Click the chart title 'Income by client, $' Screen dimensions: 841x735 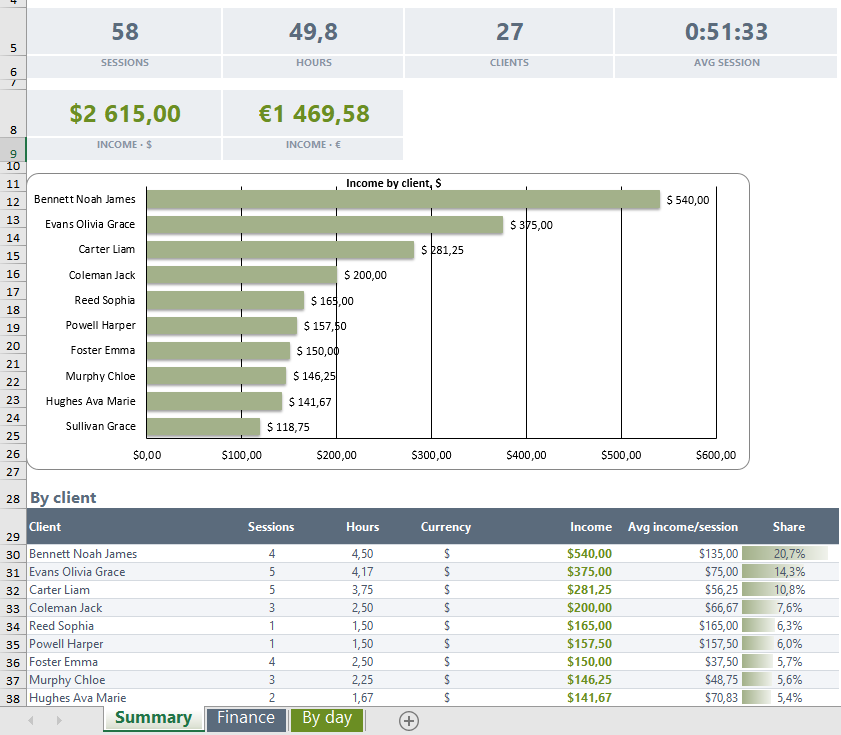(394, 183)
